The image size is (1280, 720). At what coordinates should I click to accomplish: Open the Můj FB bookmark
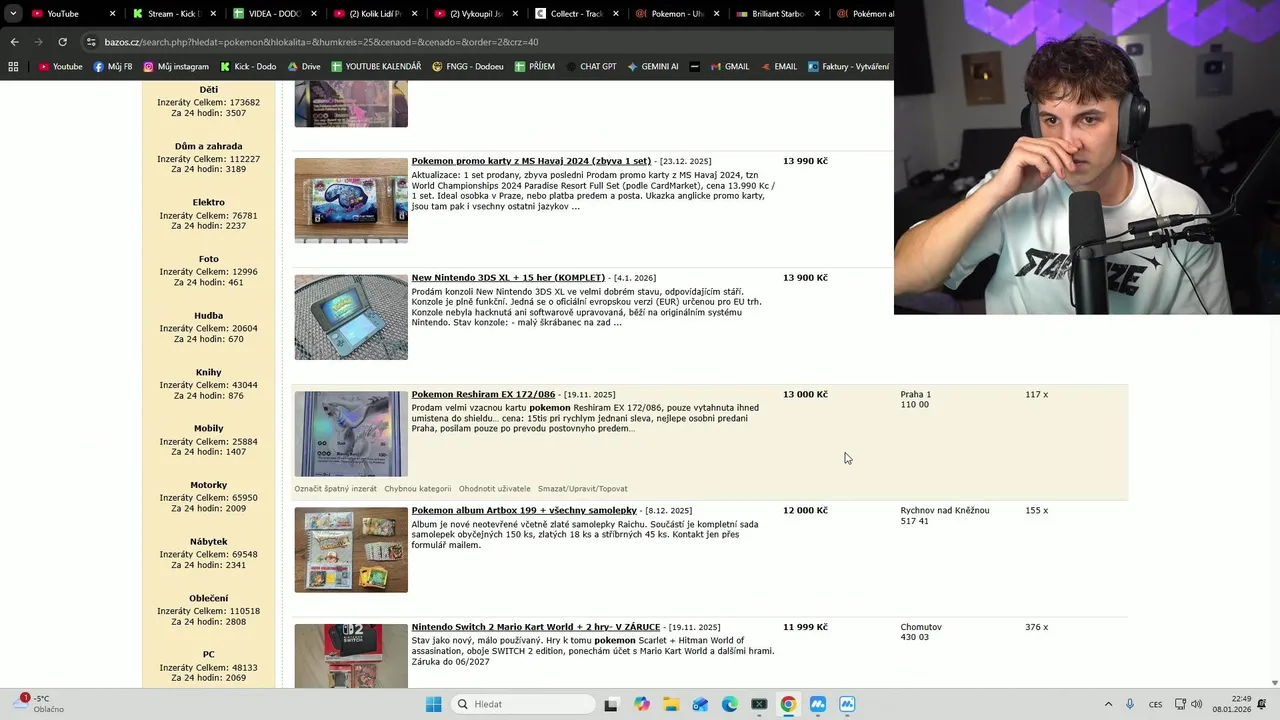113,67
